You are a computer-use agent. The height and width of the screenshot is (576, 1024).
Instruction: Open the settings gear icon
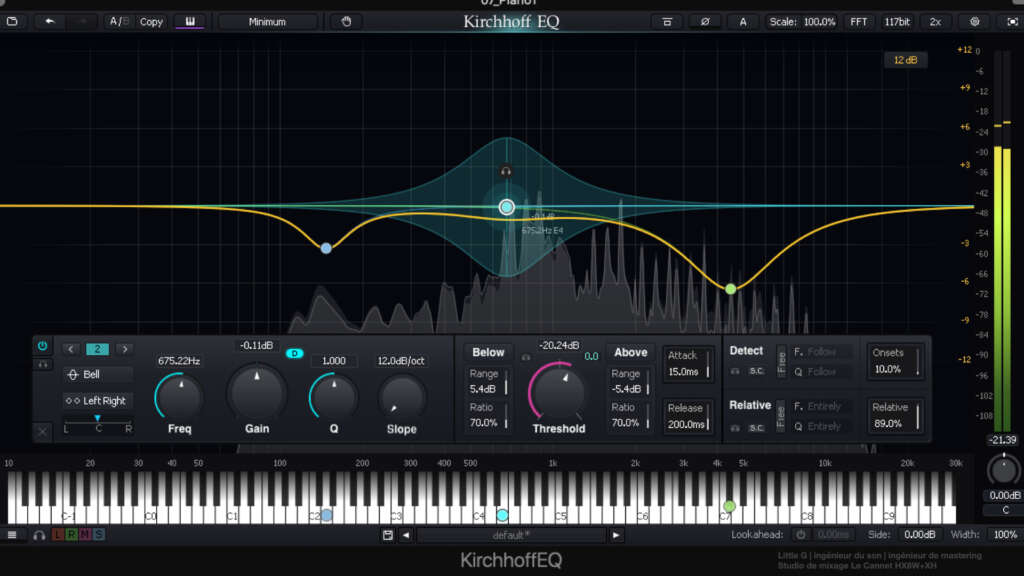[x=974, y=22]
